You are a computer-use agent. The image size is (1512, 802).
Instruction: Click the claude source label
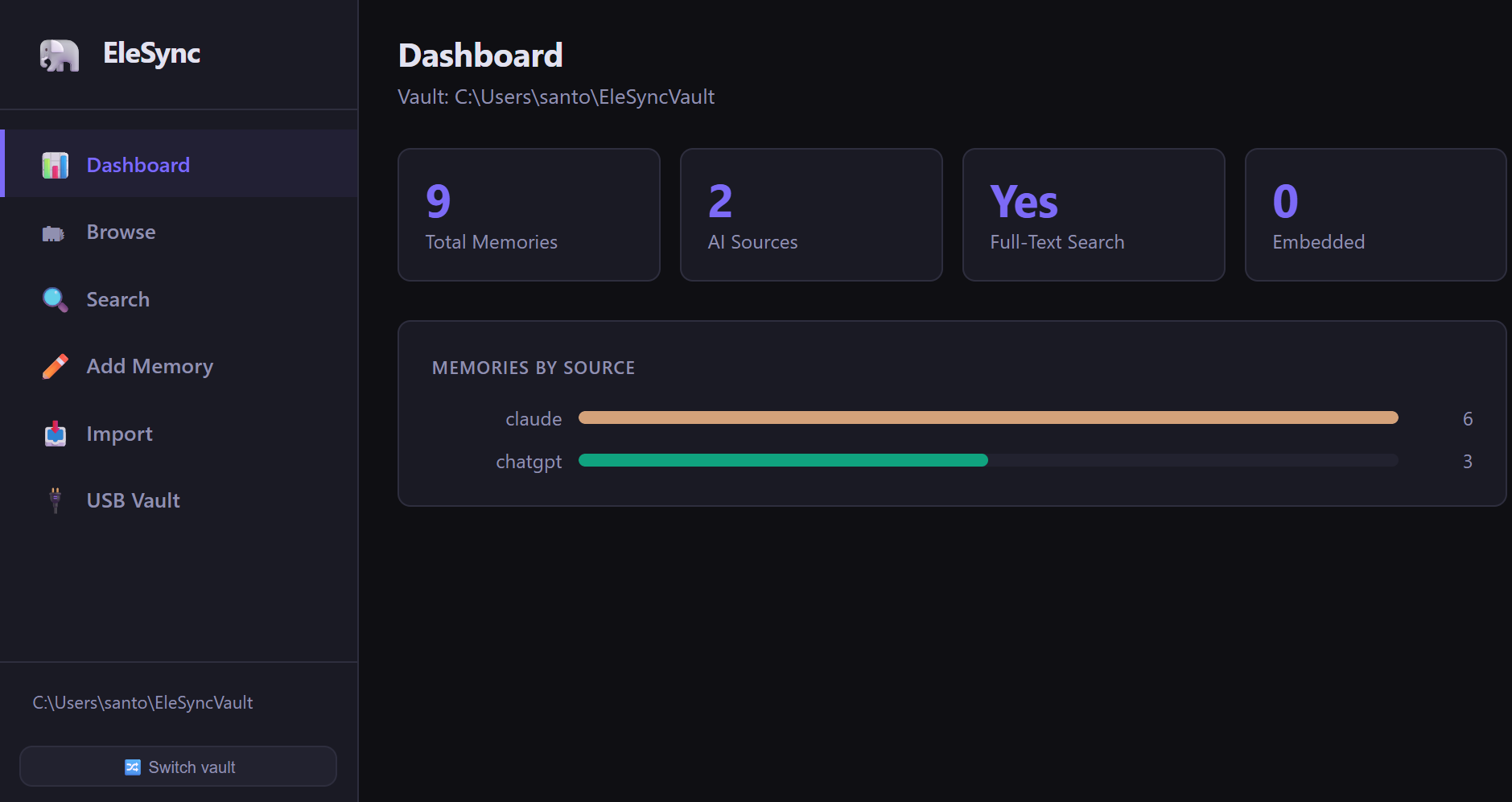(534, 419)
